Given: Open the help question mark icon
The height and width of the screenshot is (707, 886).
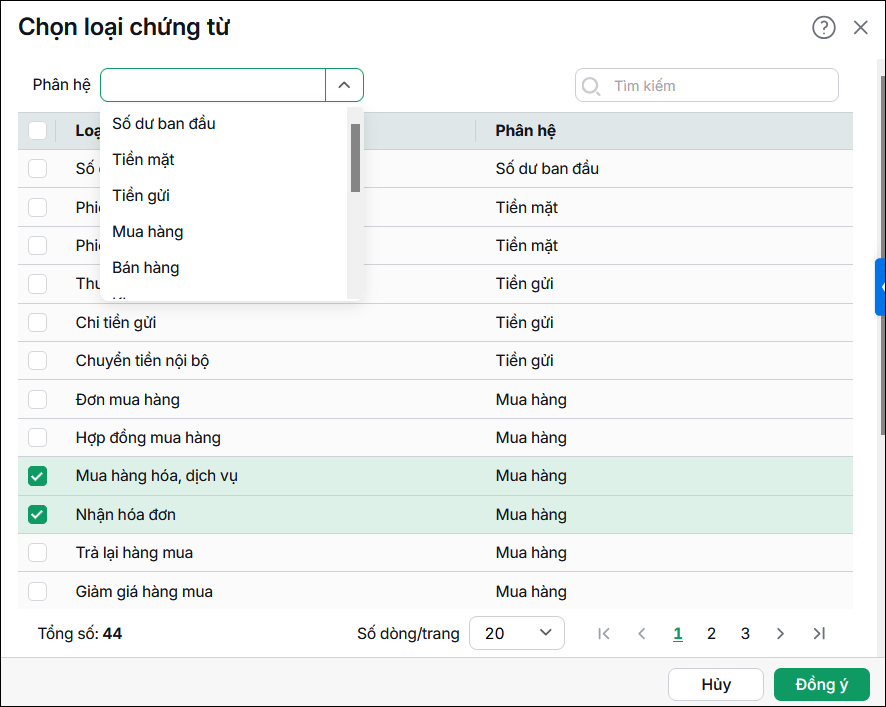Looking at the screenshot, I should [x=824, y=27].
